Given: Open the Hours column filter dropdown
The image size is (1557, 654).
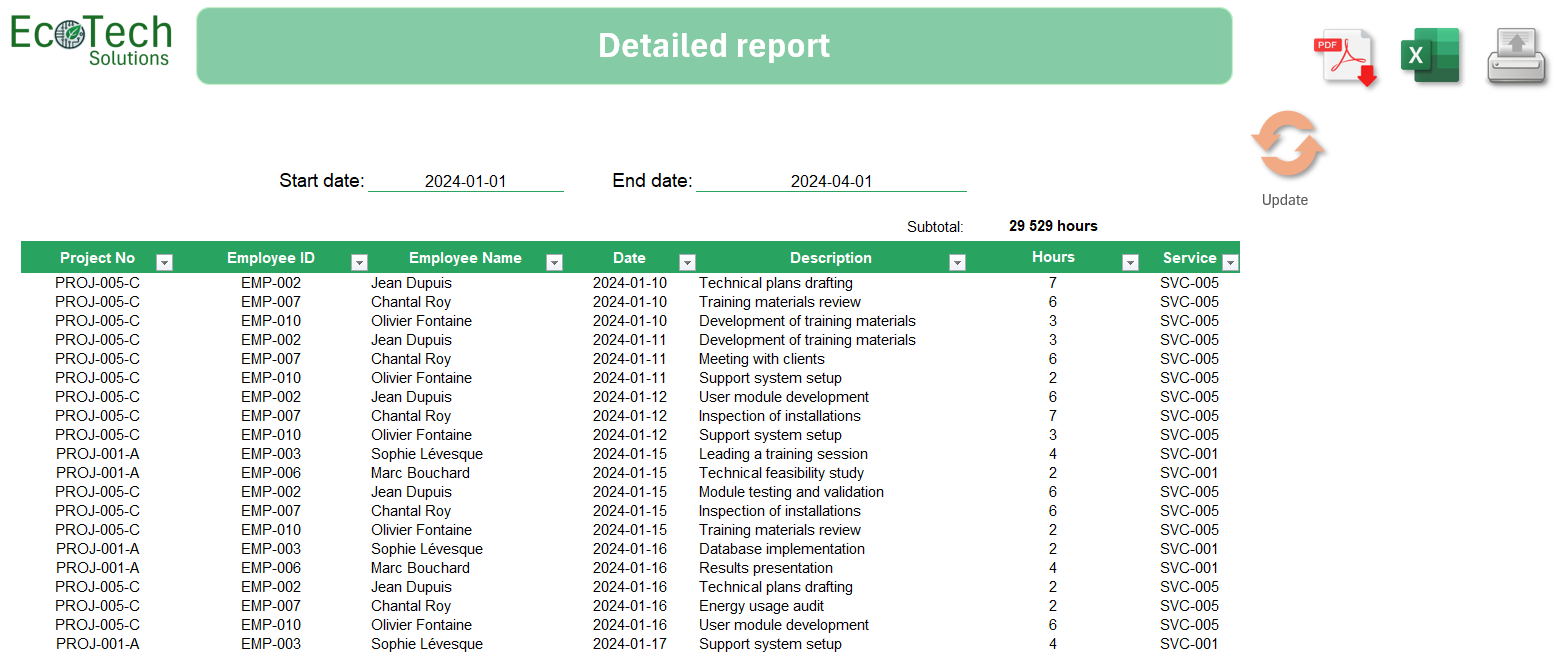Looking at the screenshot, I should (x=1130, y=262).
